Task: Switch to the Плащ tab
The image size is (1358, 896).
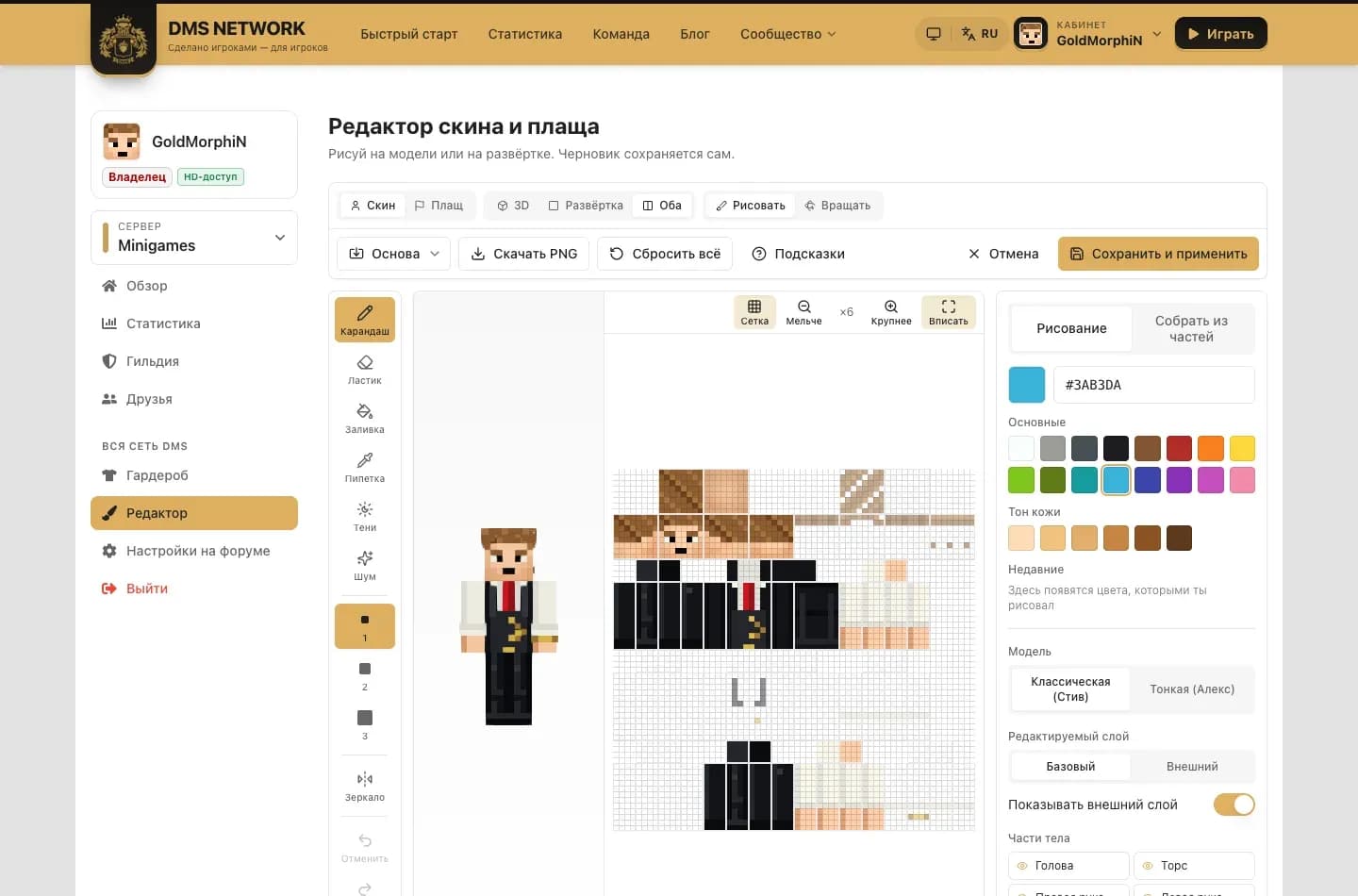Action: pyautogui.click(x=439, y=206)
